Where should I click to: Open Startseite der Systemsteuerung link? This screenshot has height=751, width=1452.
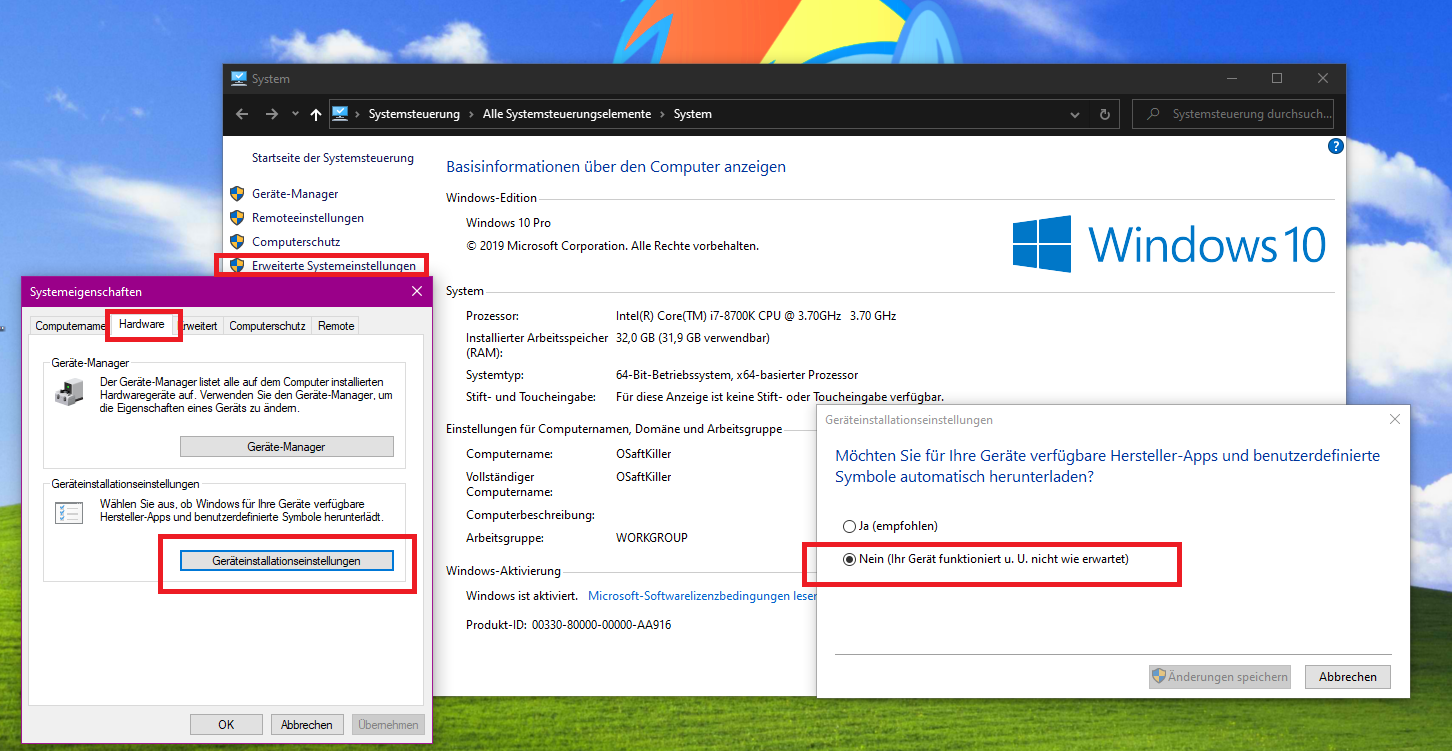[x=332, y=158]
